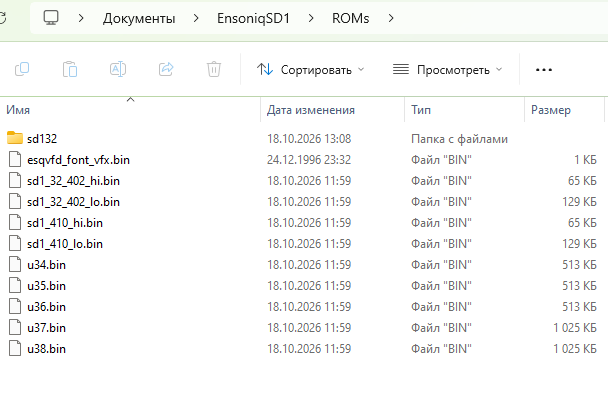Click the Refresh icon near address bar

tap(3, 18)
